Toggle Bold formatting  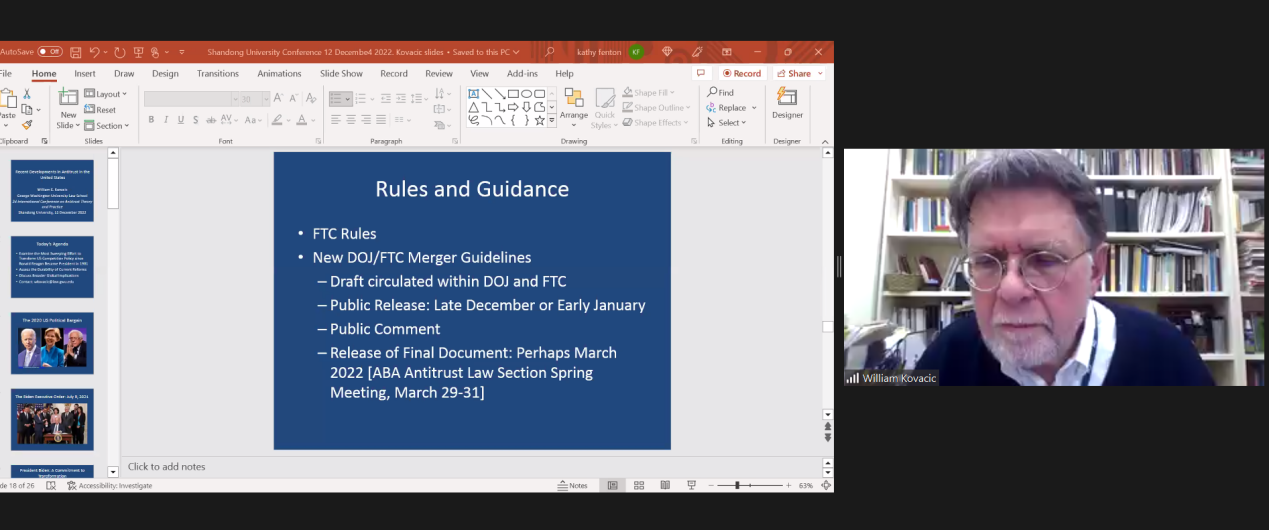click(151, 120)
